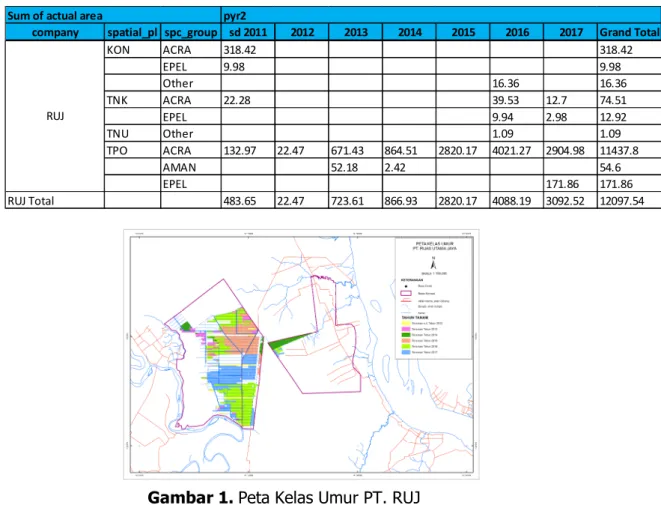This screenshot has height=505, width=661.
Task: Click the "2016" column header
Action: [517, 32]
